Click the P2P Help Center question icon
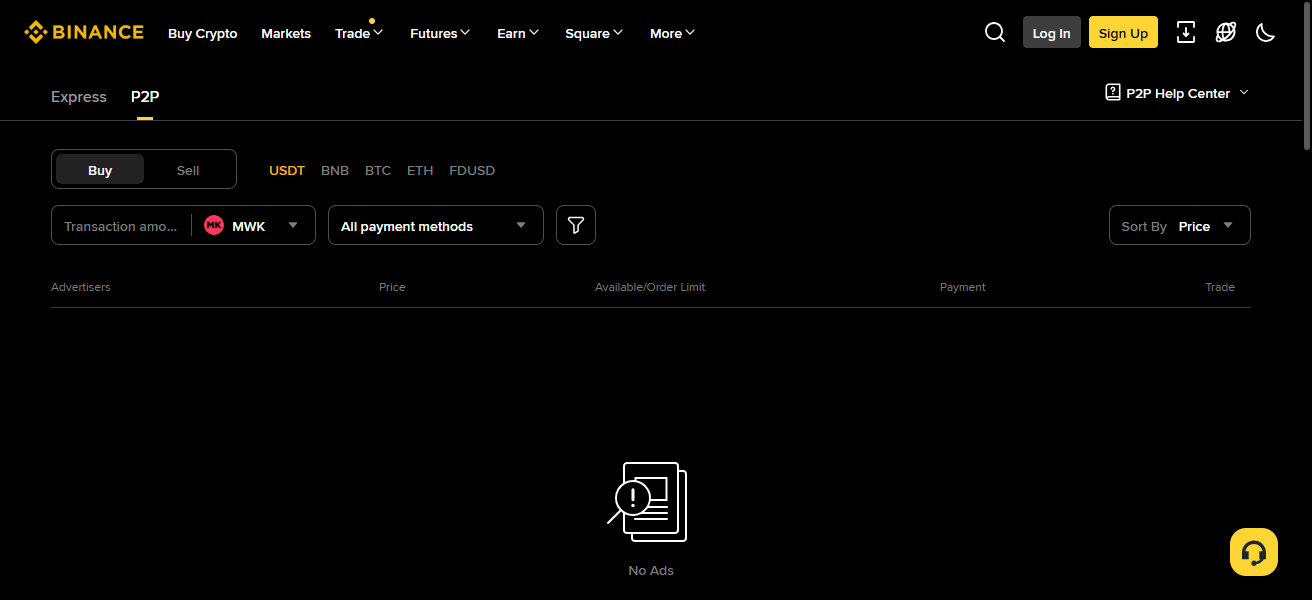Image resolution: width=1312 pixels, height=600 pixels. click(x=1112, y=92)
